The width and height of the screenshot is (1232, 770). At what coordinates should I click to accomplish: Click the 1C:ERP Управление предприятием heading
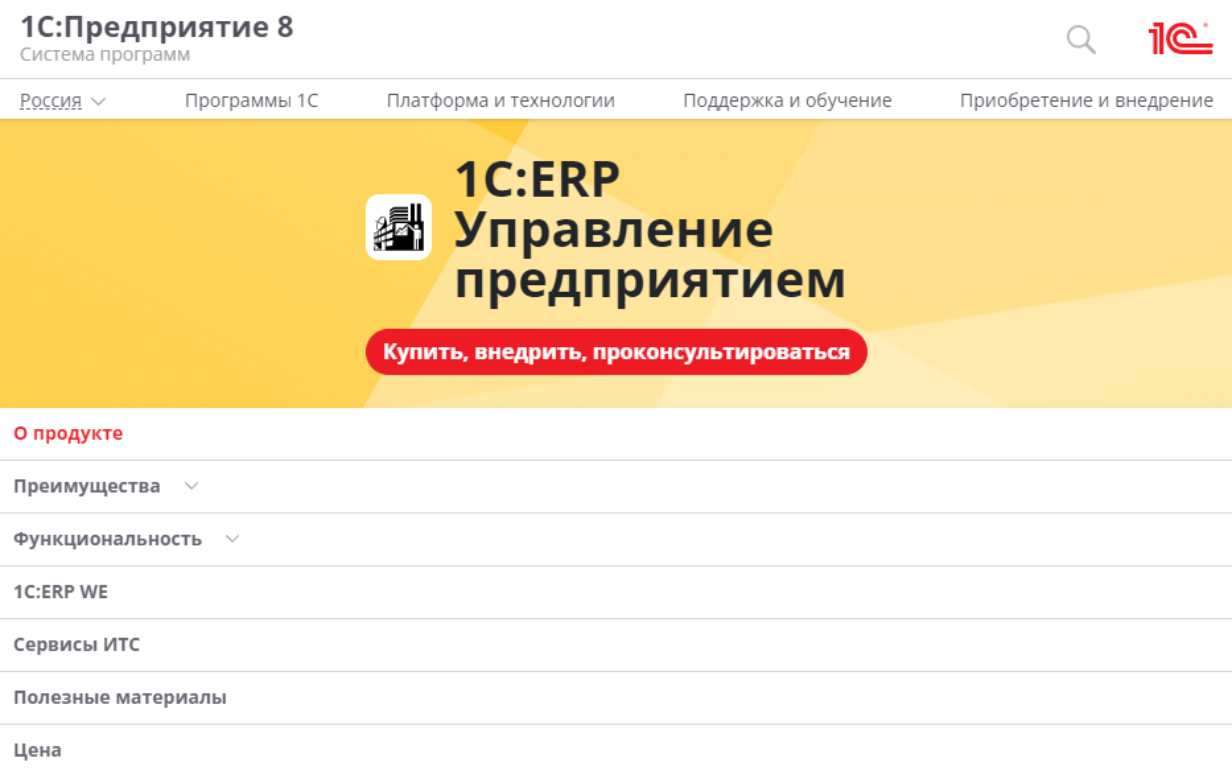pyautogui.click(x=650, y=230)
